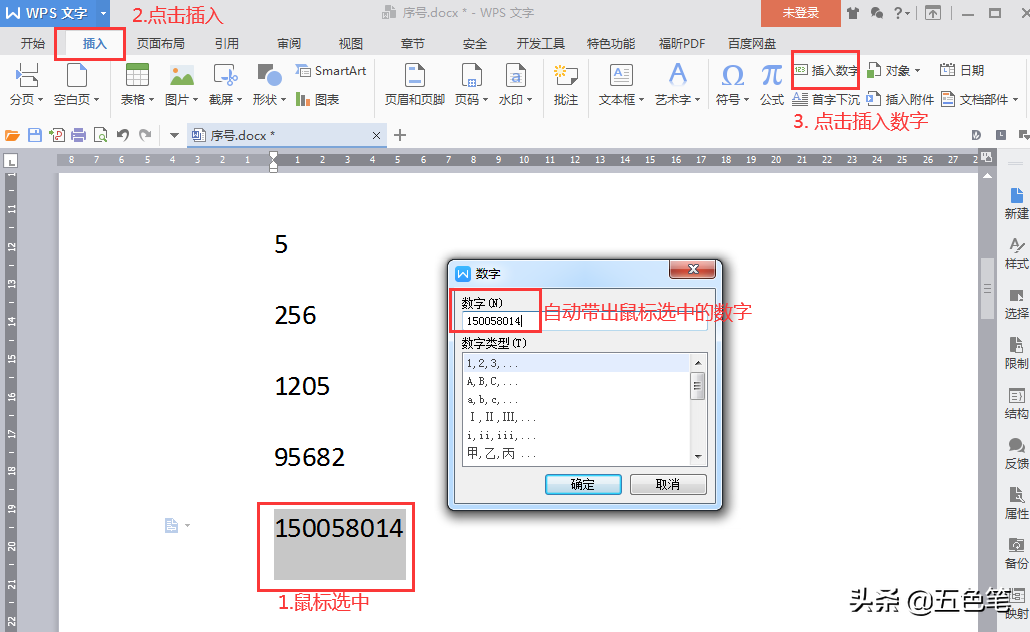Open the 反馈 feedback sidebar panel
Screen dimensions: 1030x632
[1016, 453]
